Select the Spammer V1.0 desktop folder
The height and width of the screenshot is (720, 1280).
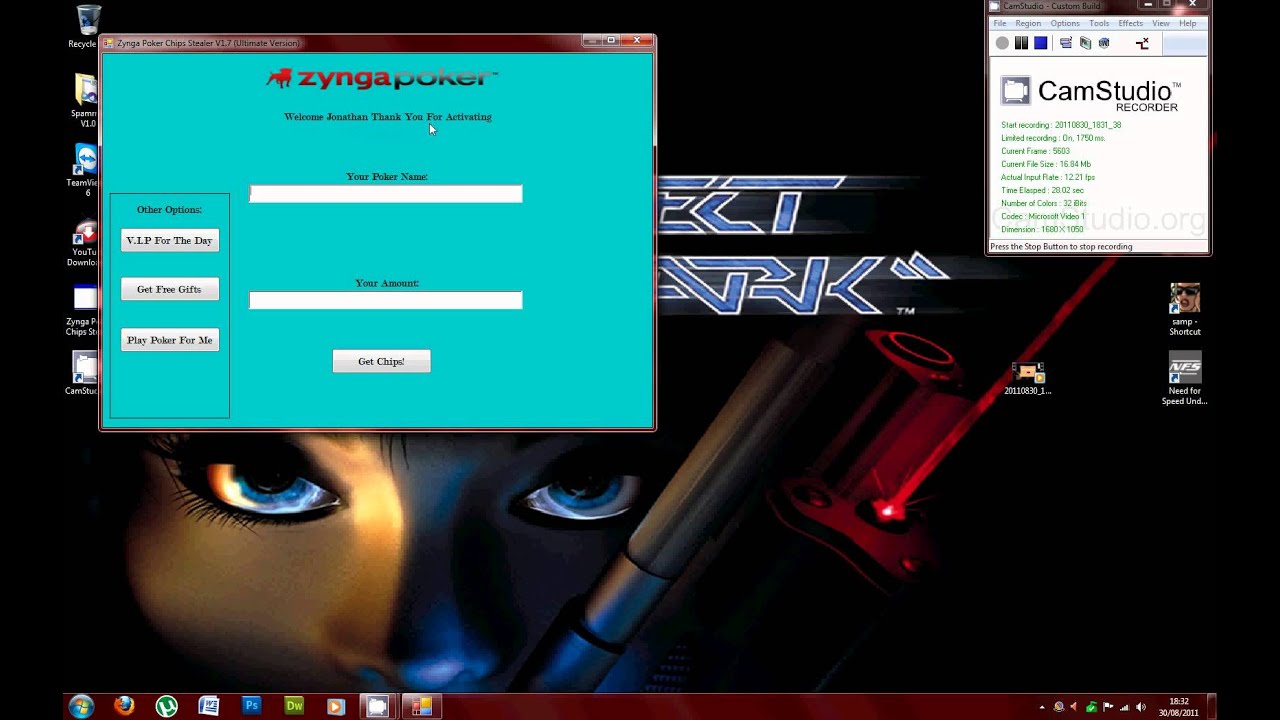click(x=86, y=100)
